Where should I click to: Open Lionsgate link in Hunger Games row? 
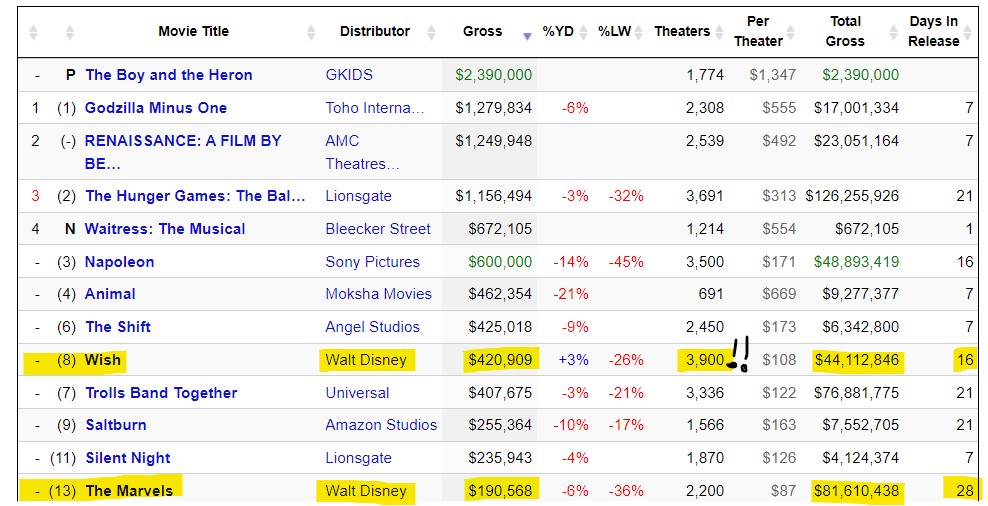point(359,196)
